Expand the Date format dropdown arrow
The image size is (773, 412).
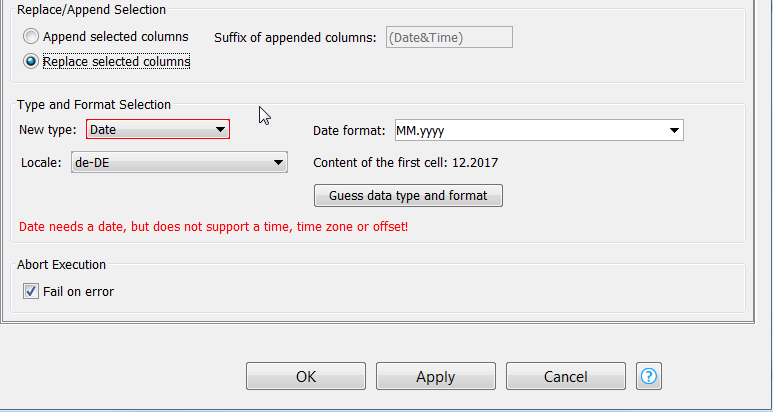(x=675, y=130)
